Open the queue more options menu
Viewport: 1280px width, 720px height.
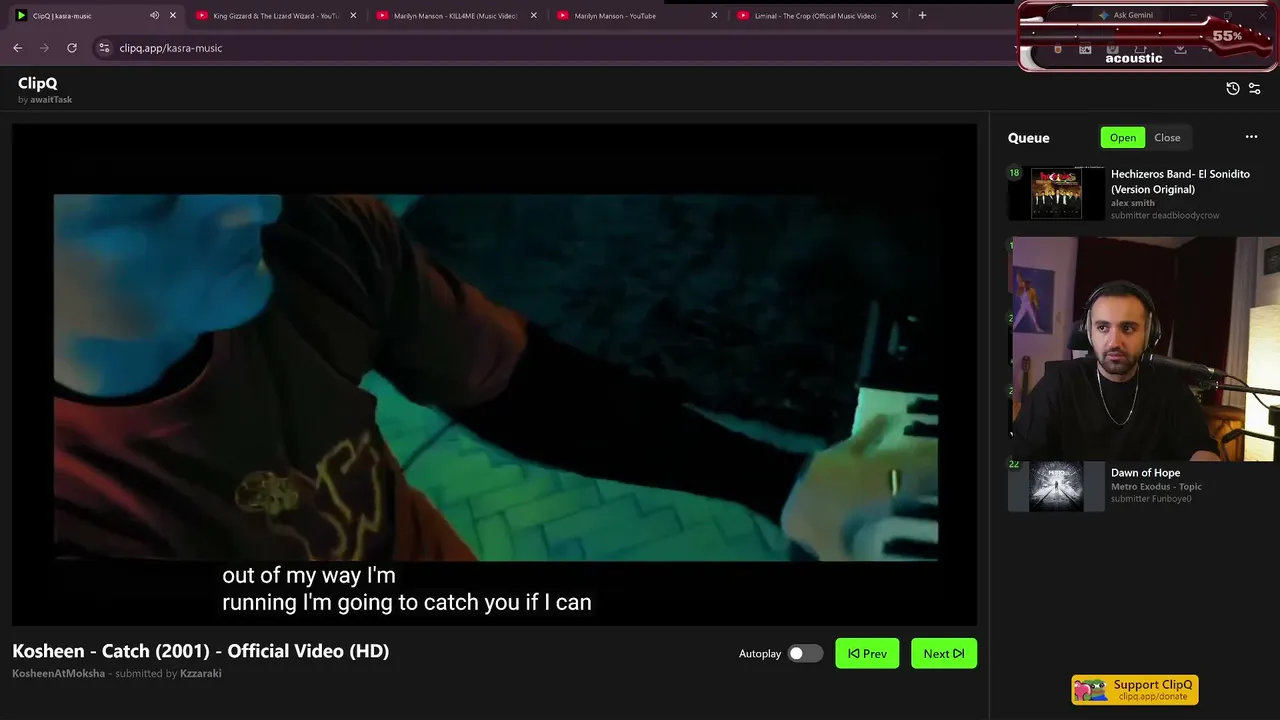[x=1251, y=137]
